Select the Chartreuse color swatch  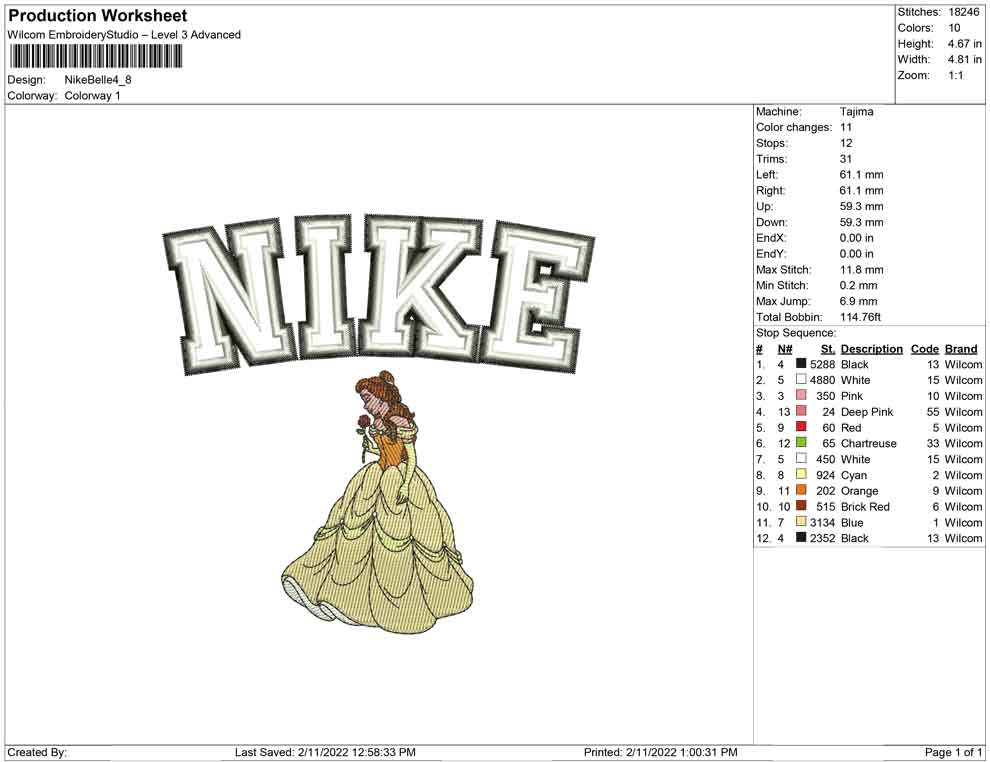801,443
